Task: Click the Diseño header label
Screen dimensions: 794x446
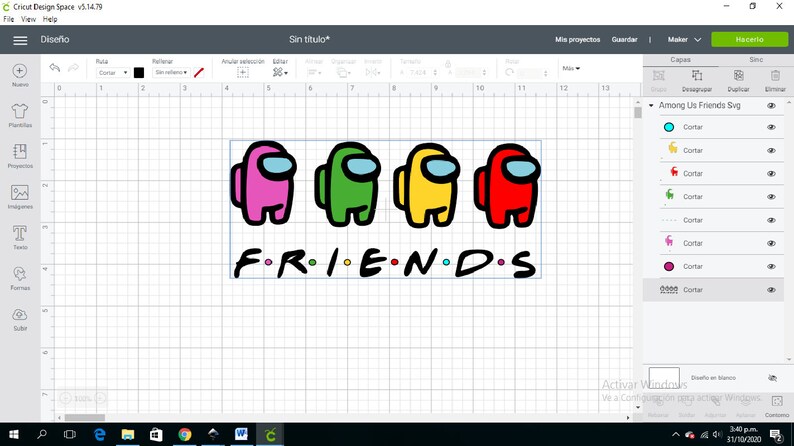Action: 55,39
